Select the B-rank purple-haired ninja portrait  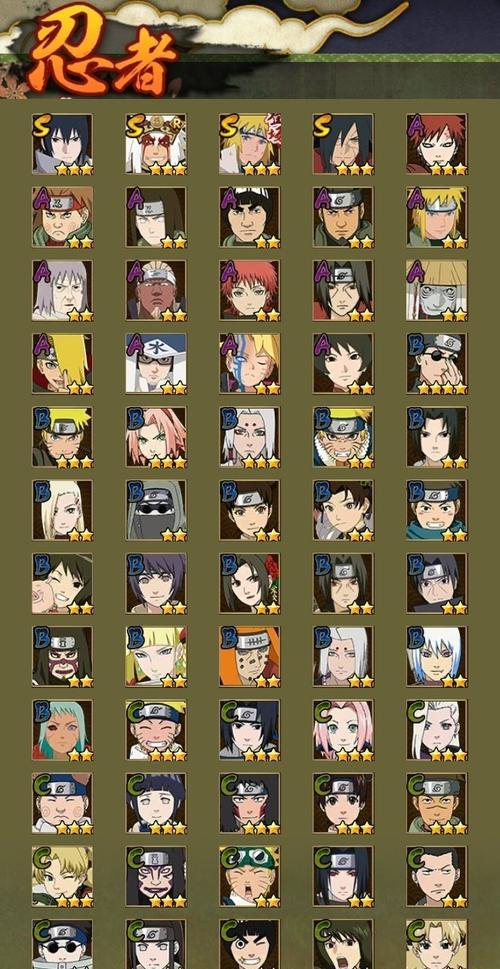point(156,583)
